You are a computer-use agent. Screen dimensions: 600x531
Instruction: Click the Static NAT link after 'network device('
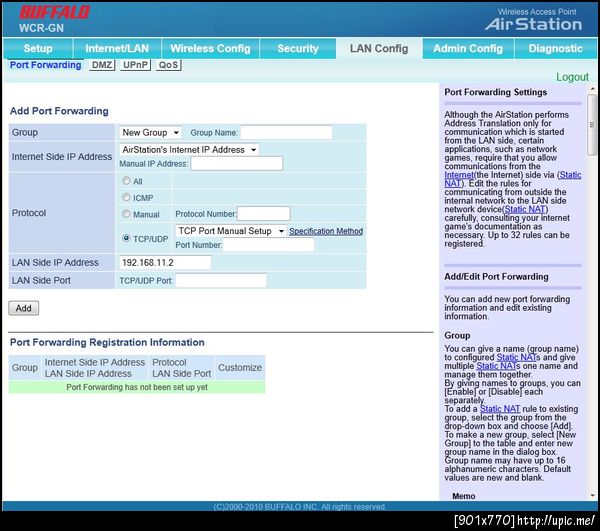[x=525, y=209]
